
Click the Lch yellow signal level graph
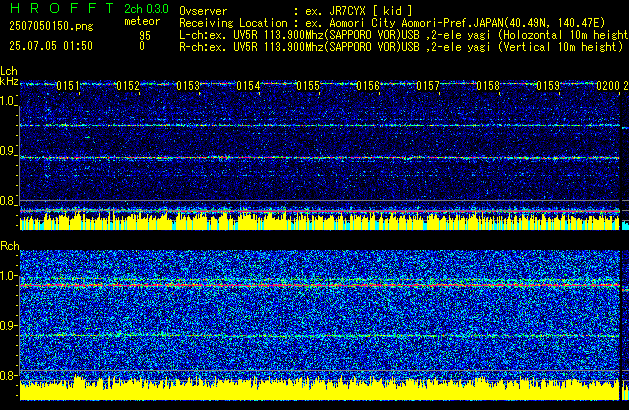point(320,222)
